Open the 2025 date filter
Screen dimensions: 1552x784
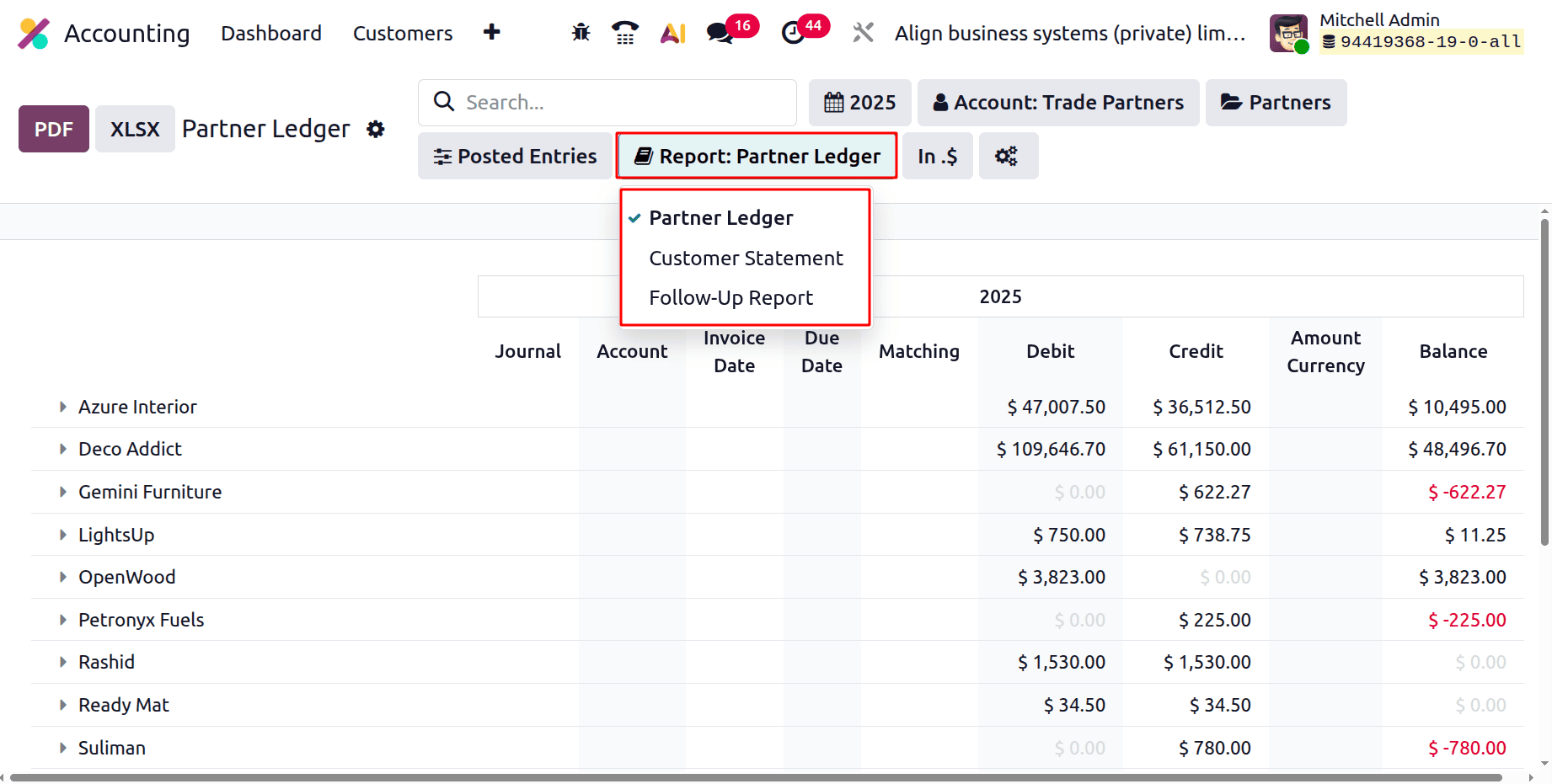coord(859,103)
